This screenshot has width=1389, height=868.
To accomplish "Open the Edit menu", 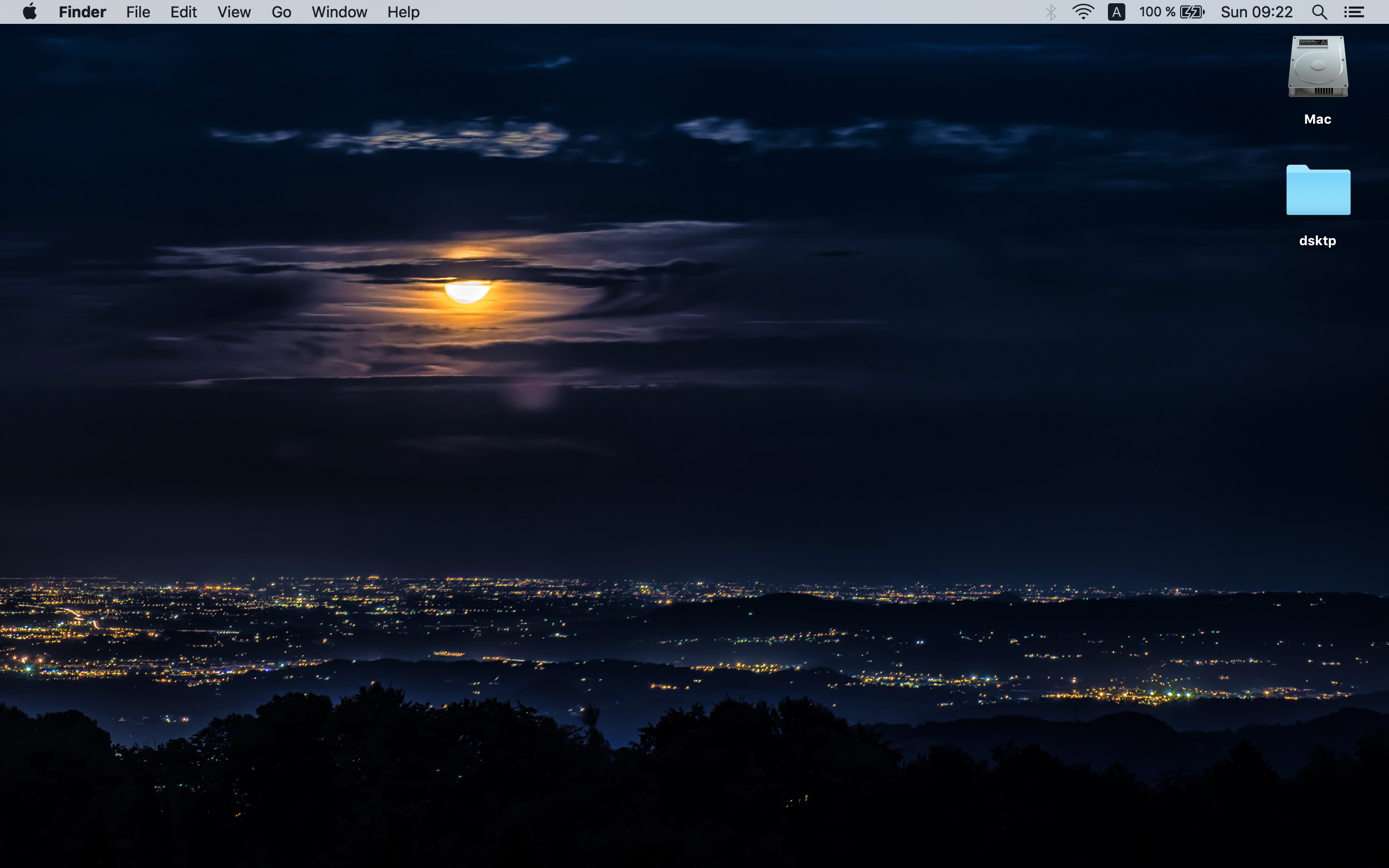I will pyautogui.click(x=183, y=12).
